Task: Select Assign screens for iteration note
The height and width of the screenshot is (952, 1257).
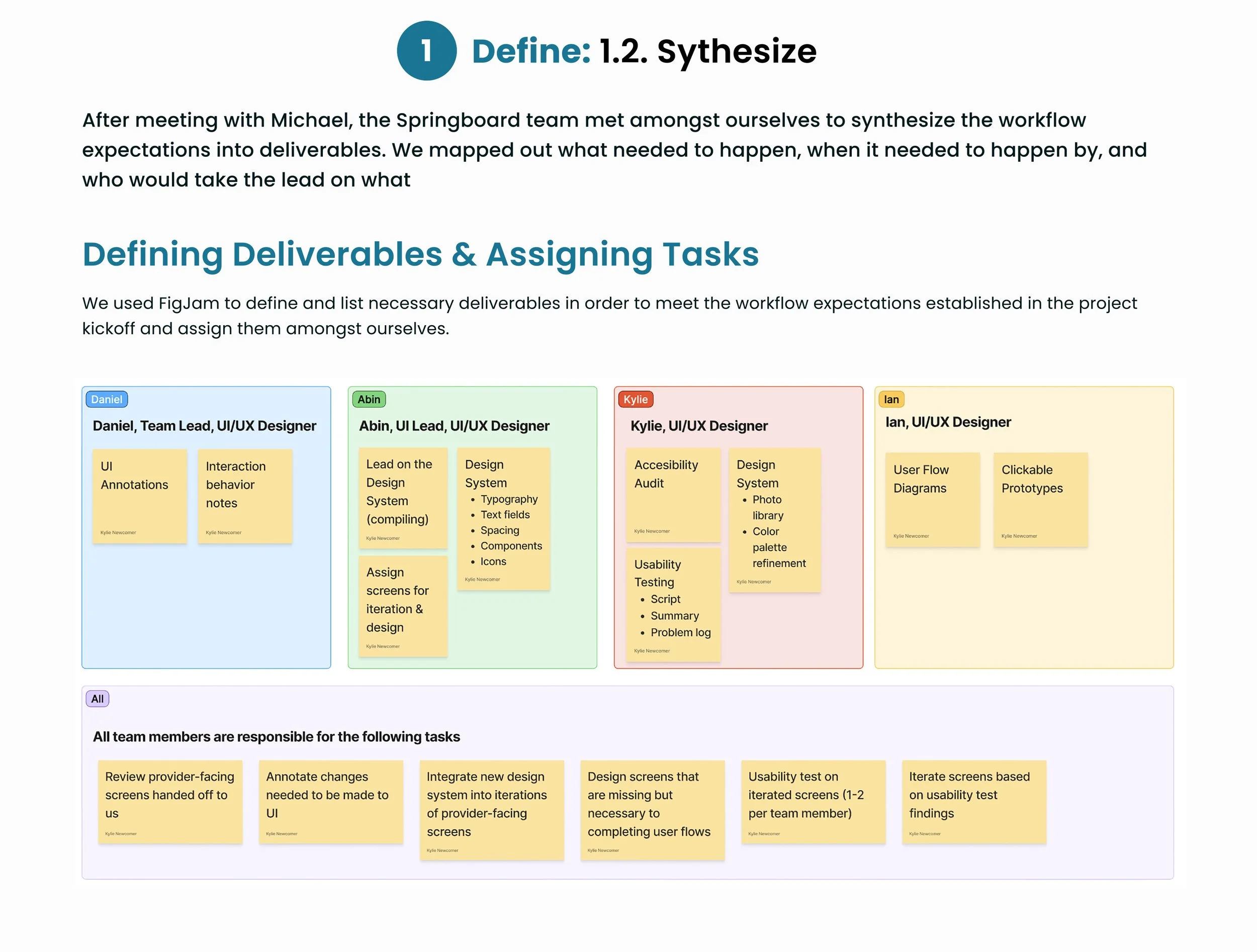Action: point(402,606)
